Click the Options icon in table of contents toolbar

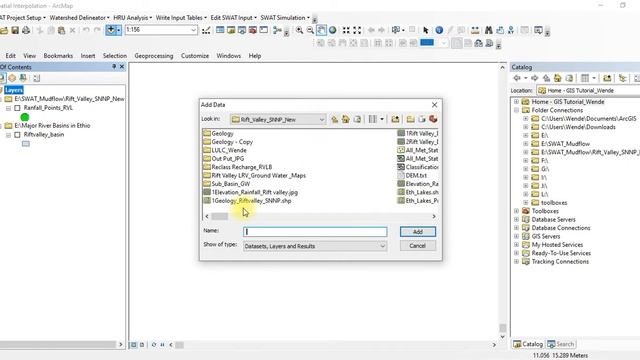(x=36, y=78)
